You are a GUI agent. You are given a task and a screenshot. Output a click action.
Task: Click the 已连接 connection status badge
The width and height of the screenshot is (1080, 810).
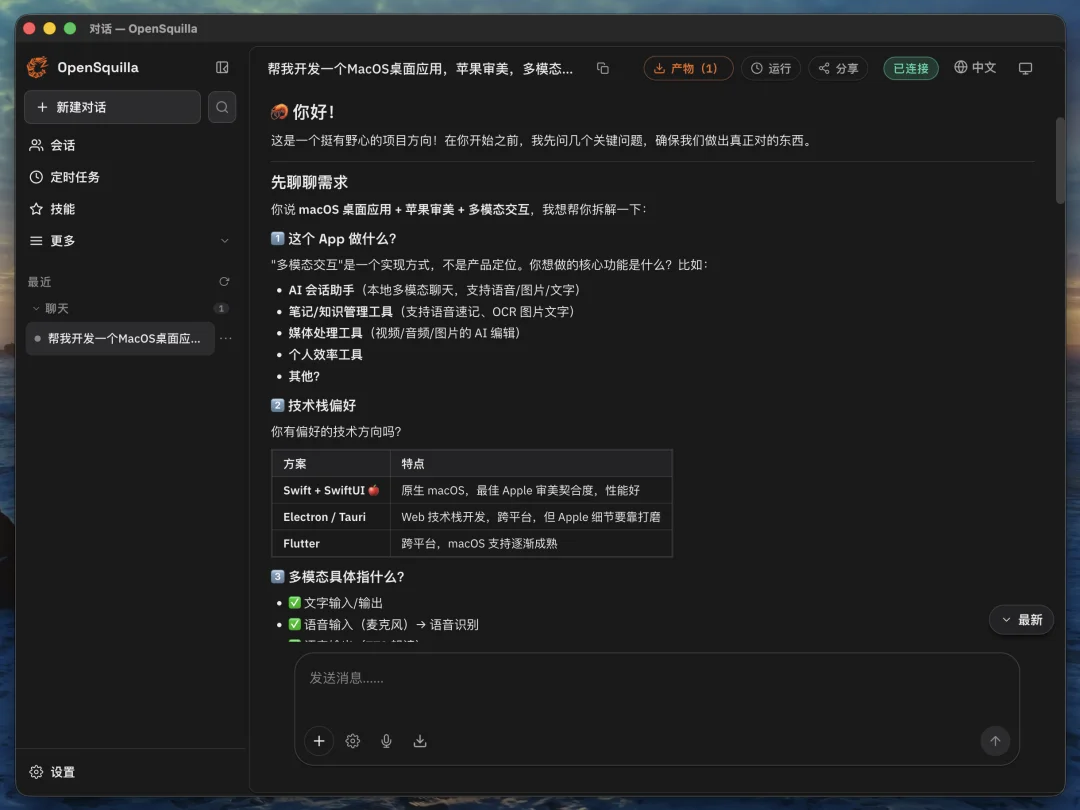(x=911, y=68)
